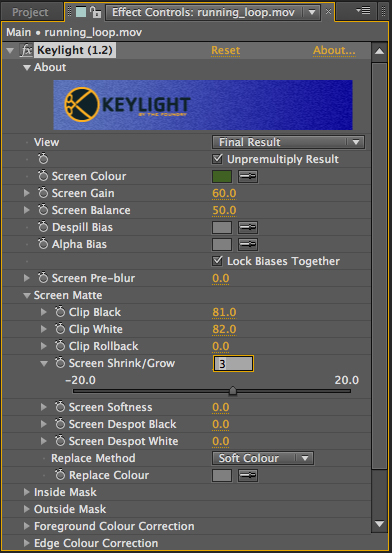The width and height of the screenshot is (392, 553).
Task: Use the Replace Colour eyedropper
Action: pyautogui.click(x=248, y=475)
